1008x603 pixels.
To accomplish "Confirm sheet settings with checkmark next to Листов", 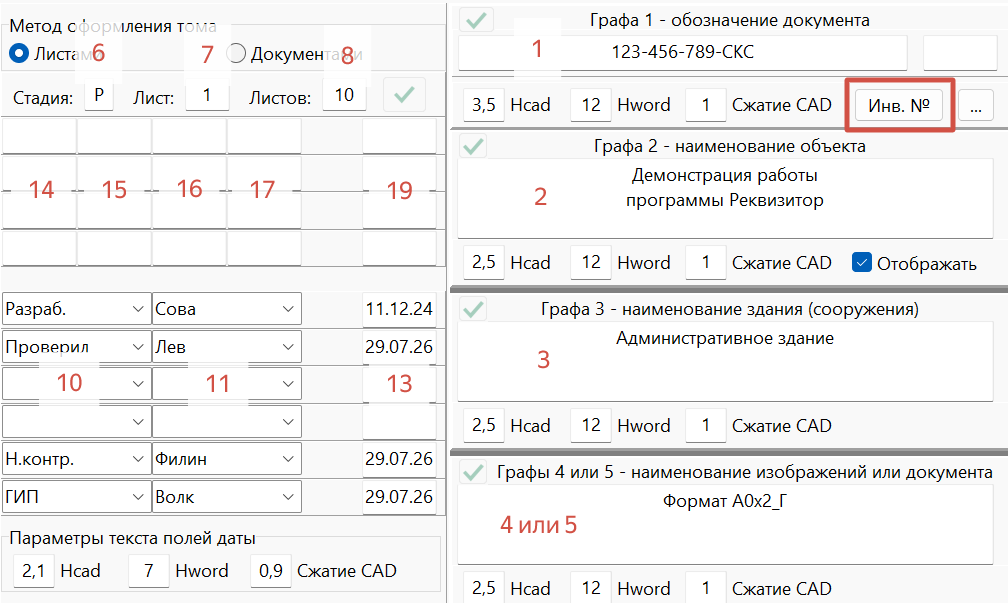I will pyautogui.click(x=404, y=95).
